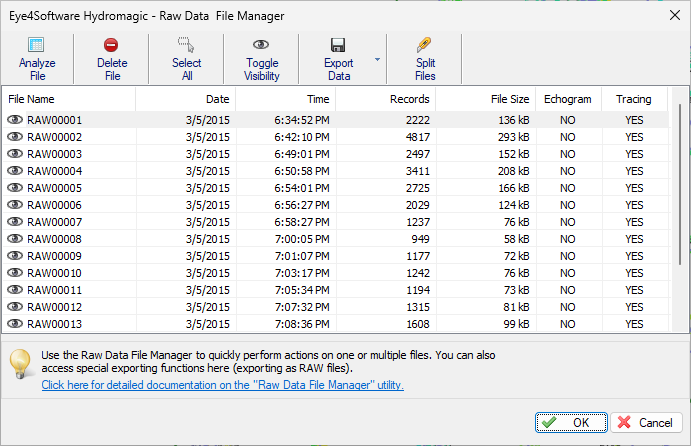Select file name RAW00003
This screenshot has width=691, height=446.
coord(55,154)
